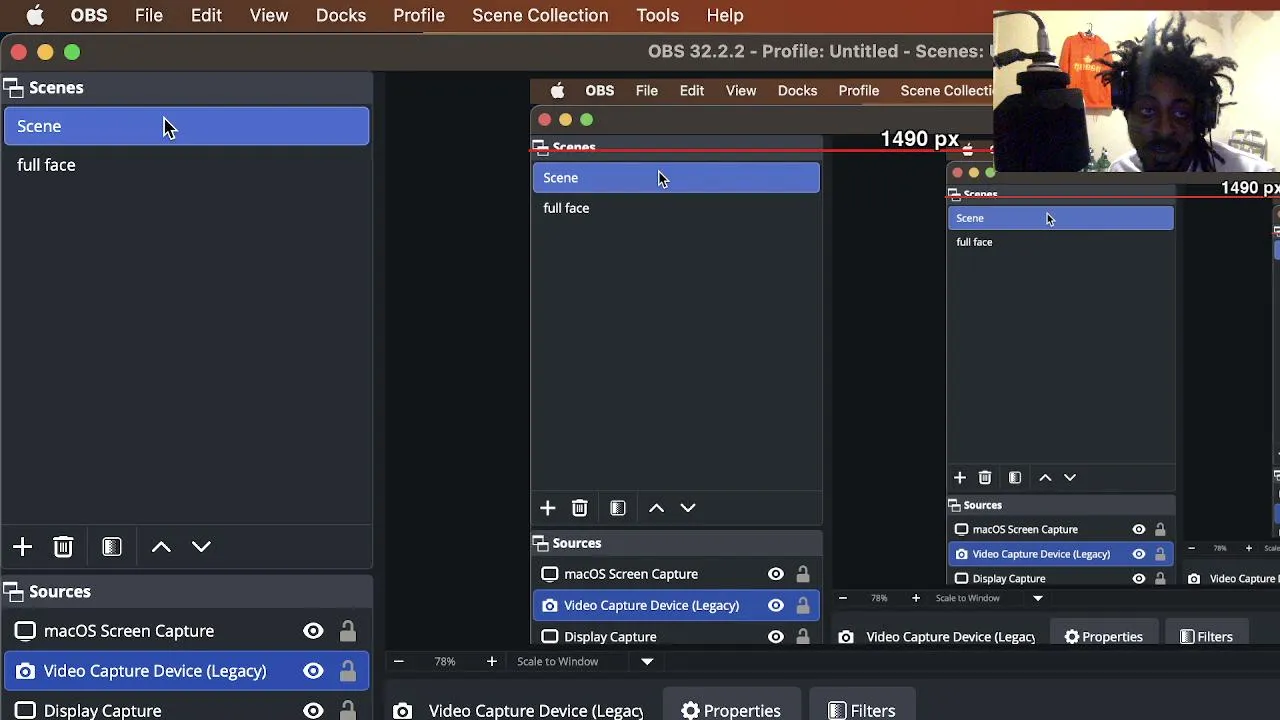Open the File menu in the main menu bar
The width and height of the screenshot is (1280, 720).
(149, 15)
